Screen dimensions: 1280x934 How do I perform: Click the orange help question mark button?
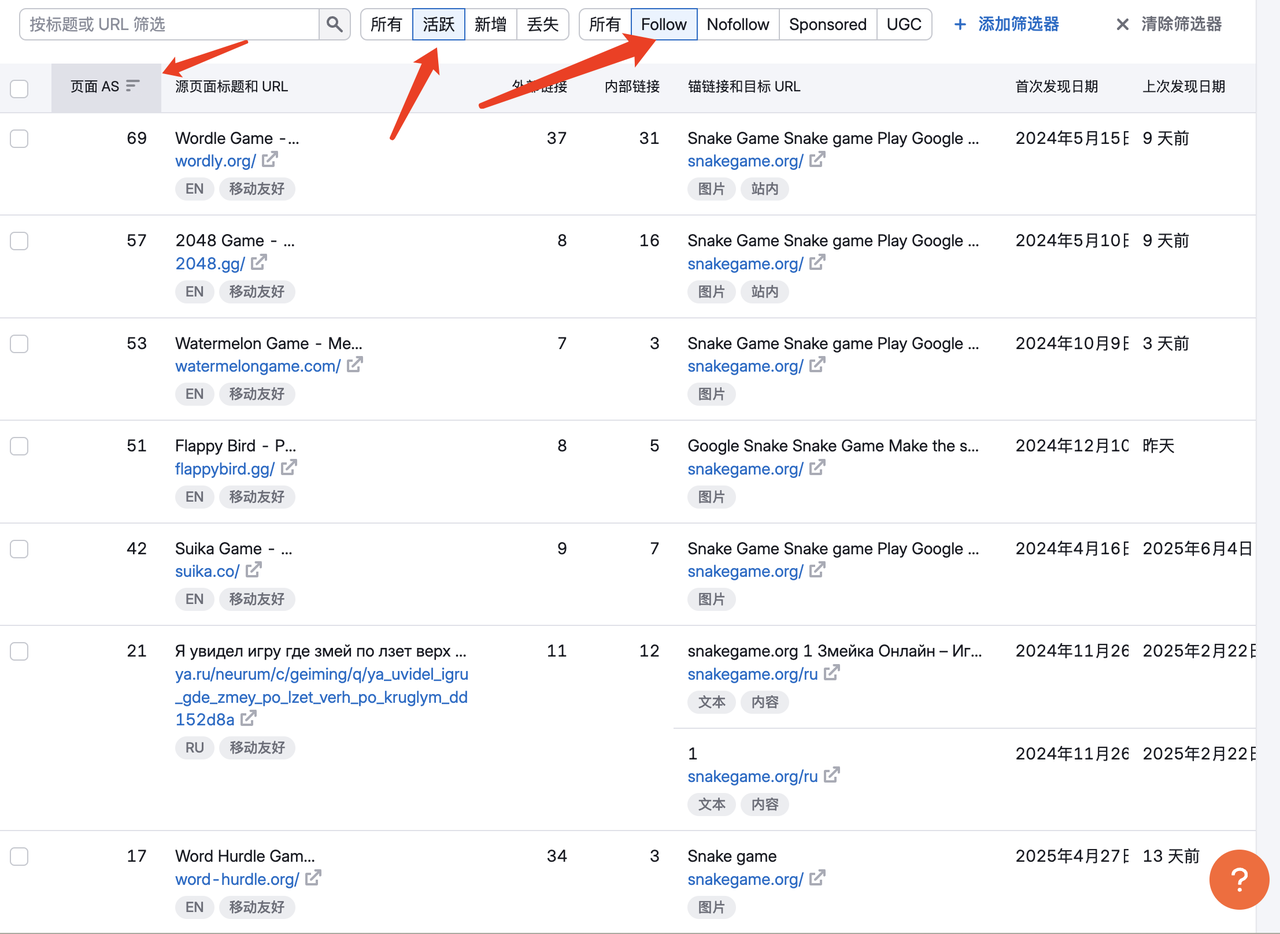[x=1238, y=880]
